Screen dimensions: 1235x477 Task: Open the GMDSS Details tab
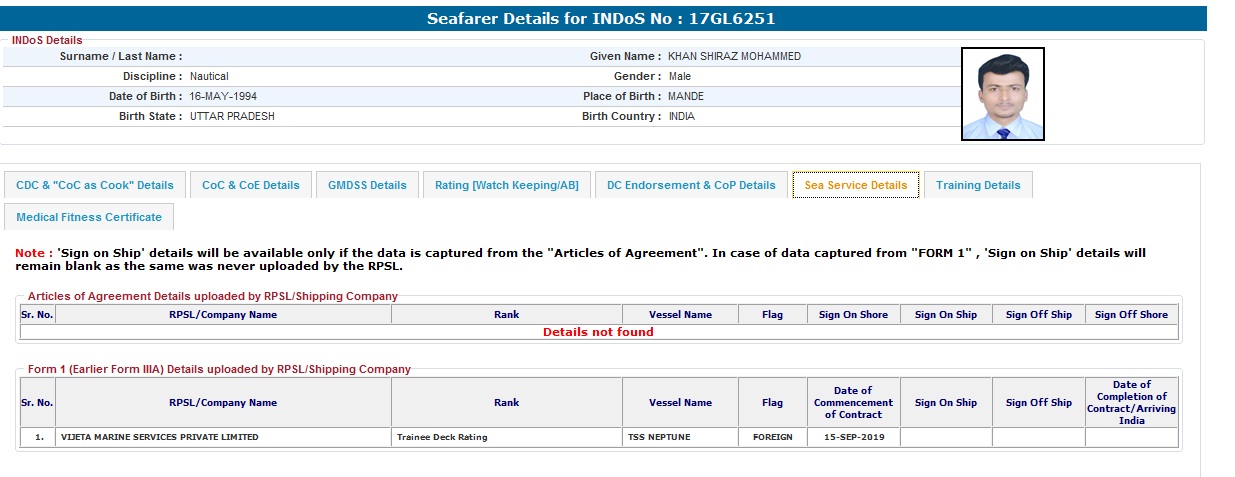(x=367, y=185)
